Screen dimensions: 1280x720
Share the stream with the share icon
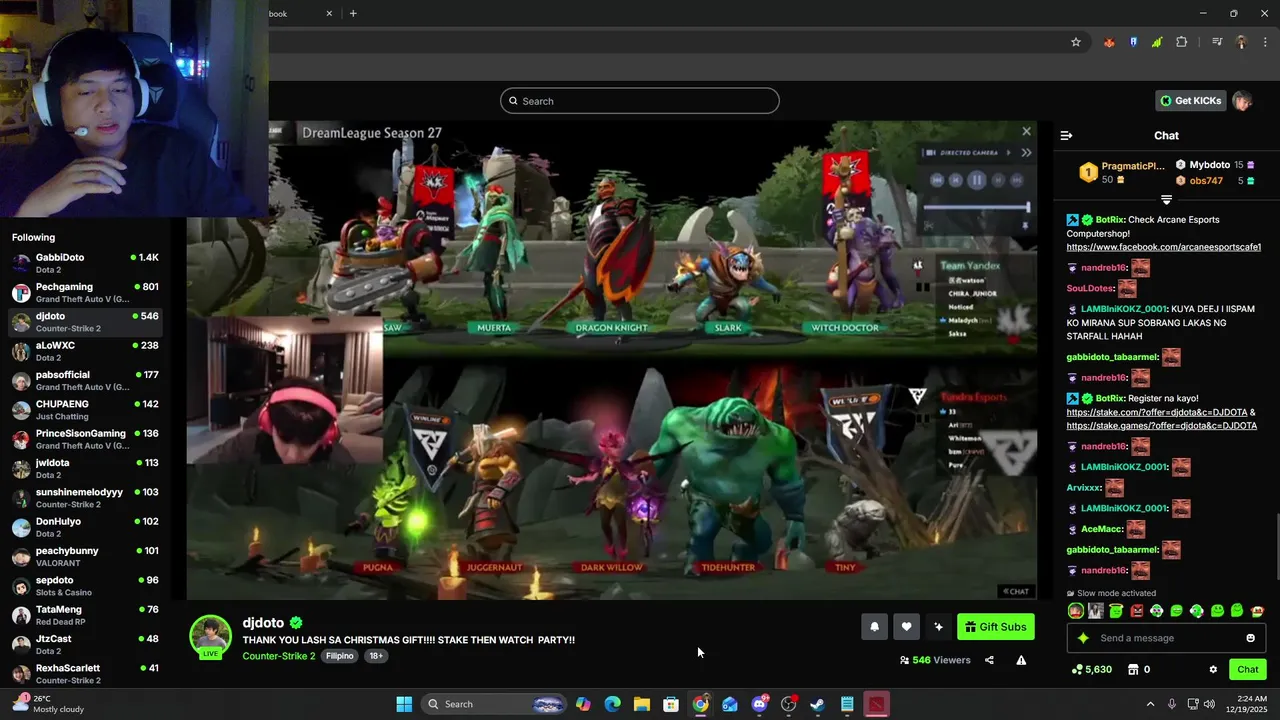(x=989, y=660)
